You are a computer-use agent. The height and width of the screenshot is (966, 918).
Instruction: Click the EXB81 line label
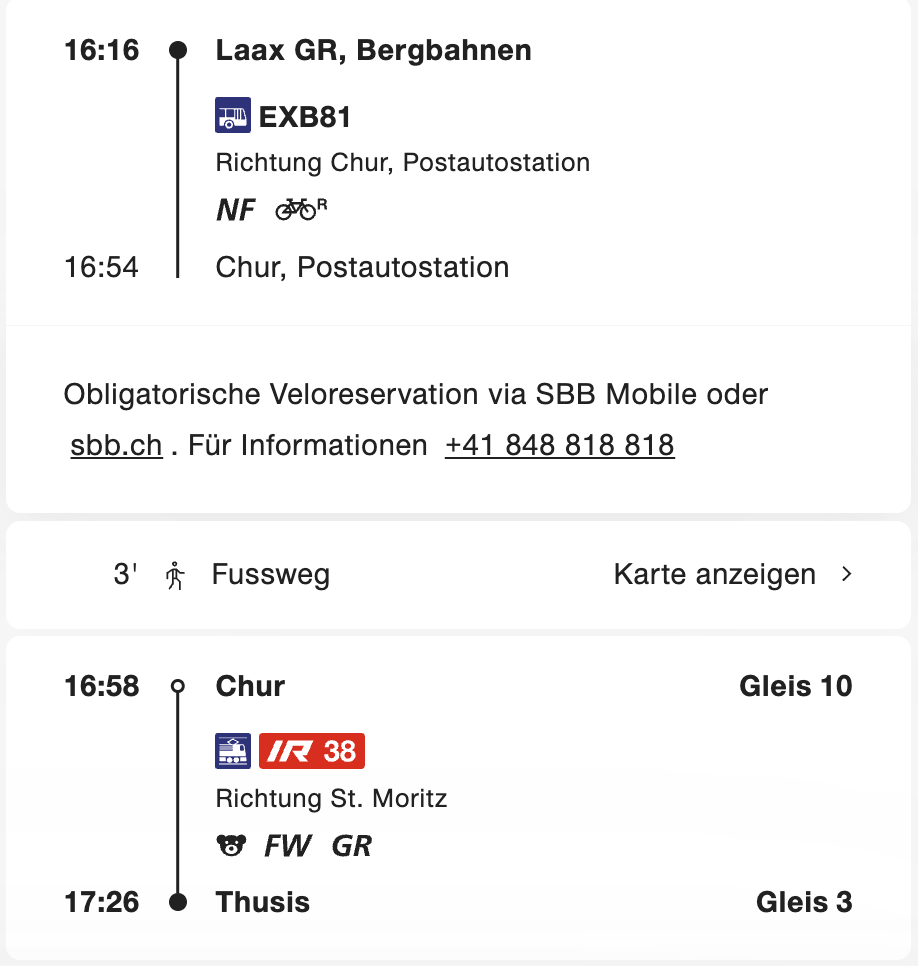(x=305, y=117)
